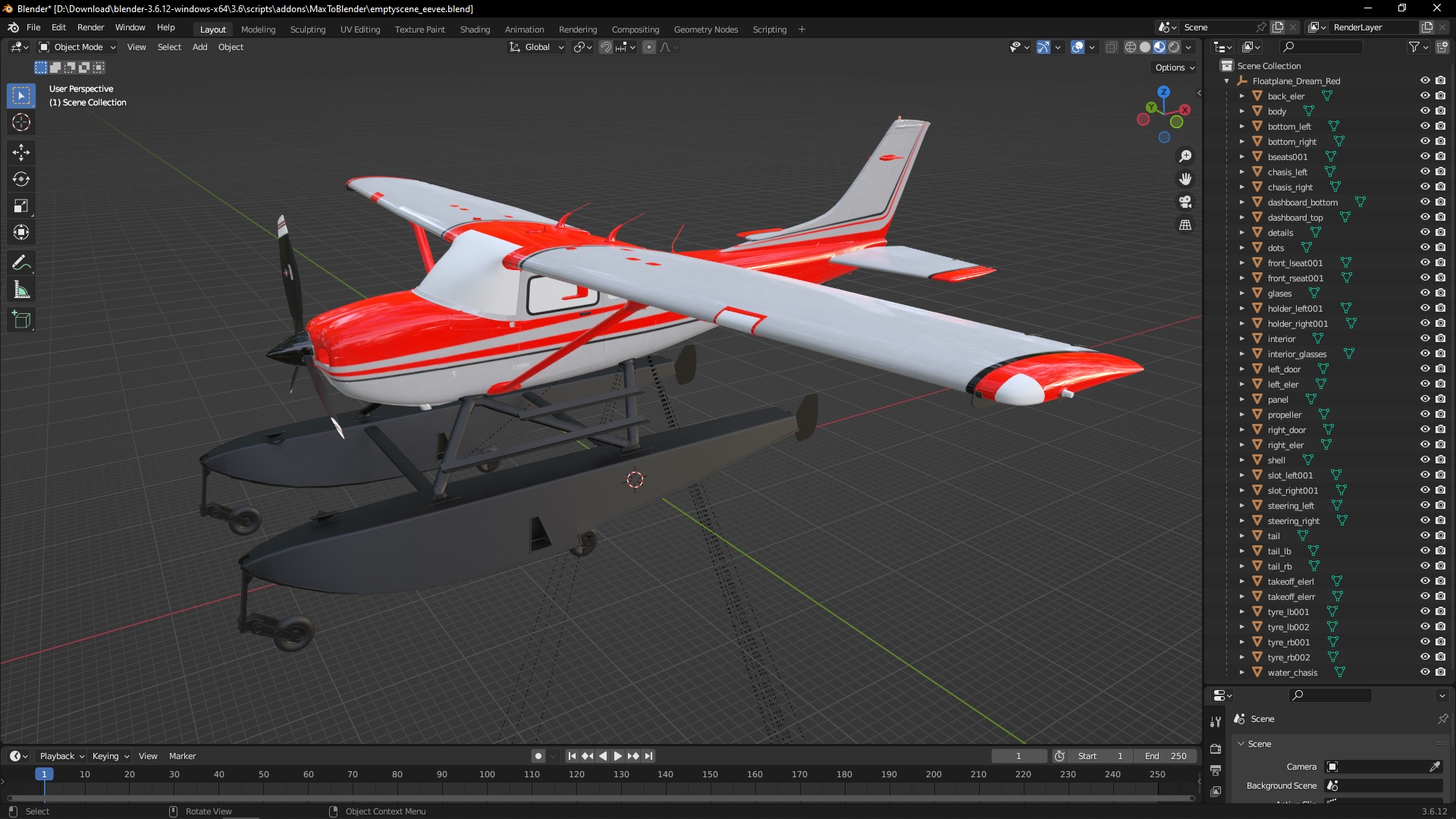Disable rendering of tail object

click(1441, 535)
